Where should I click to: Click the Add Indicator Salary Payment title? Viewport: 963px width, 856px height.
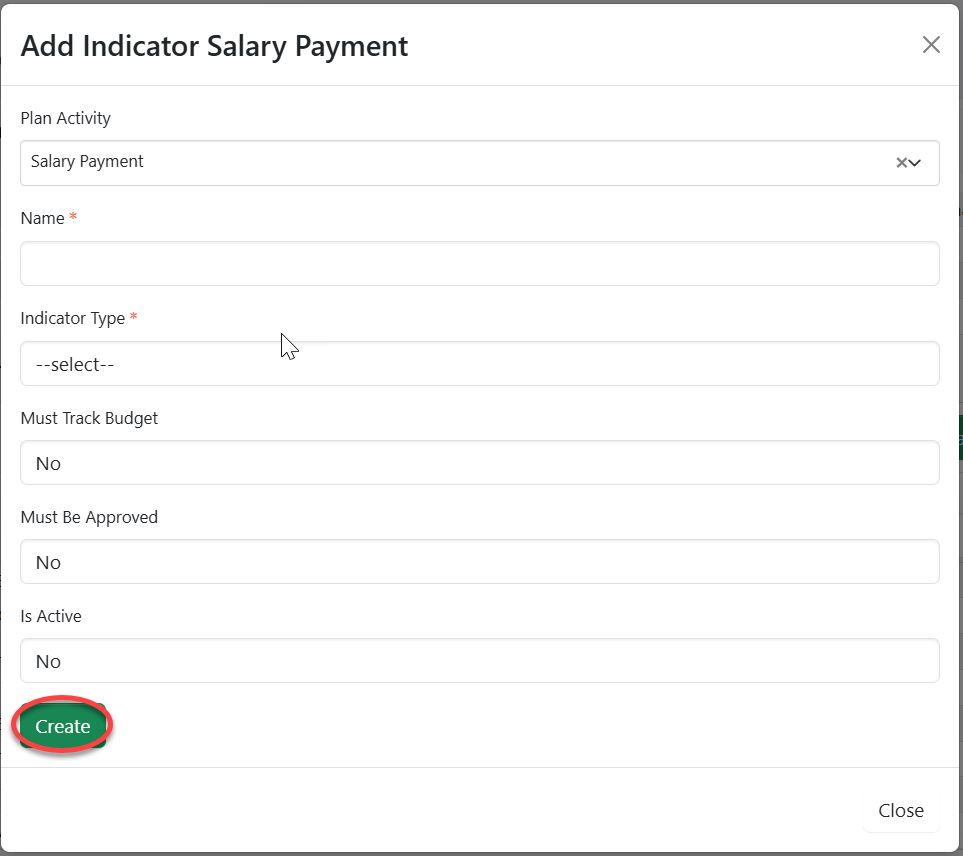tap(215, 46)
